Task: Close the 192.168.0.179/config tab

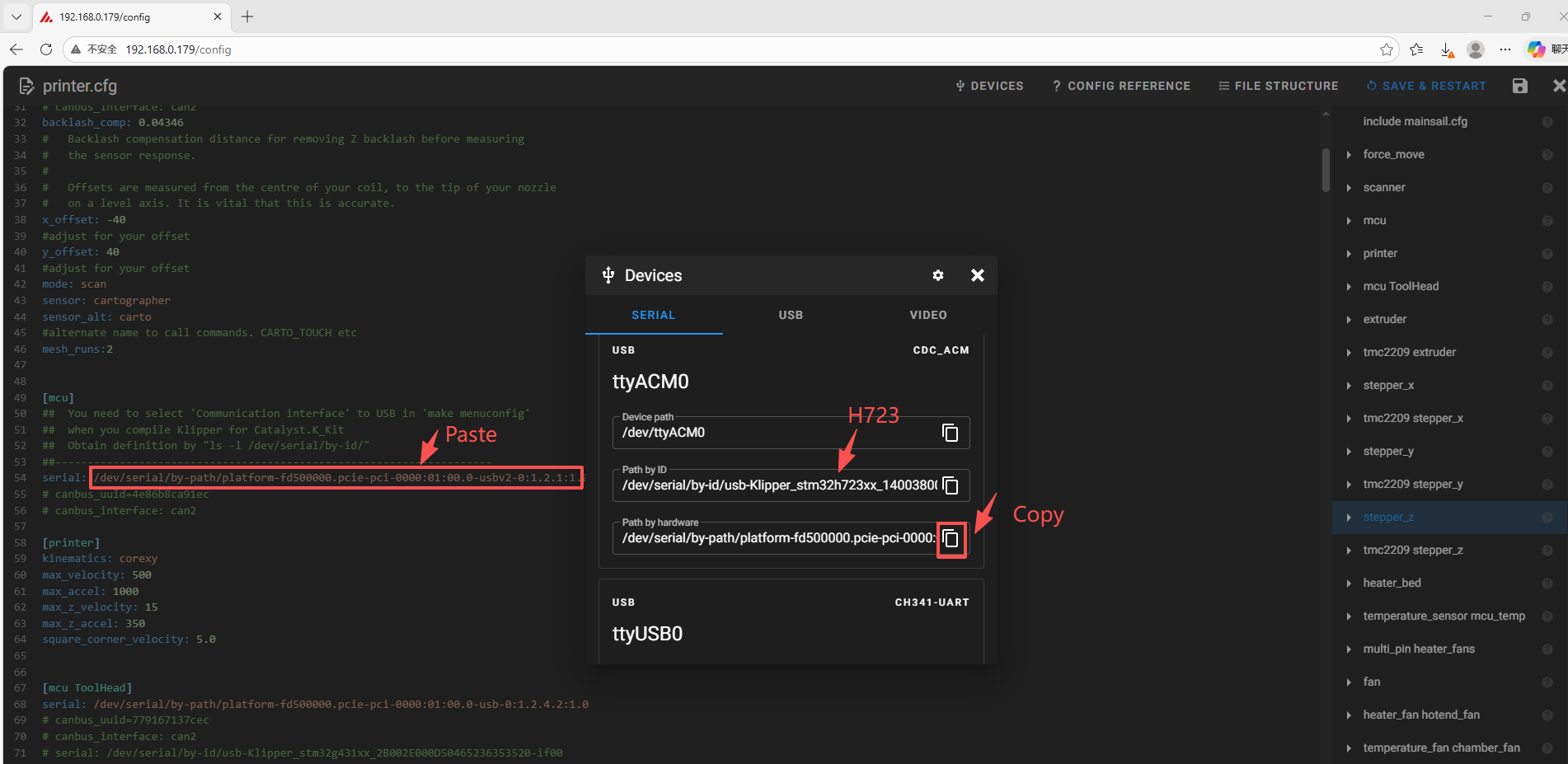Action: click(218, 16)
